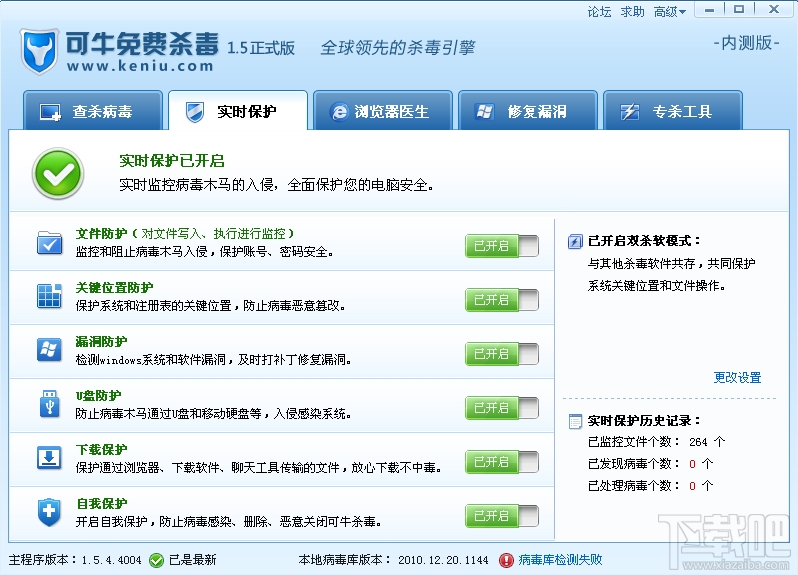Click the 已处理病毒个数 0 value
This screenshot has height=575, width=798.
[x=692, y=486]
